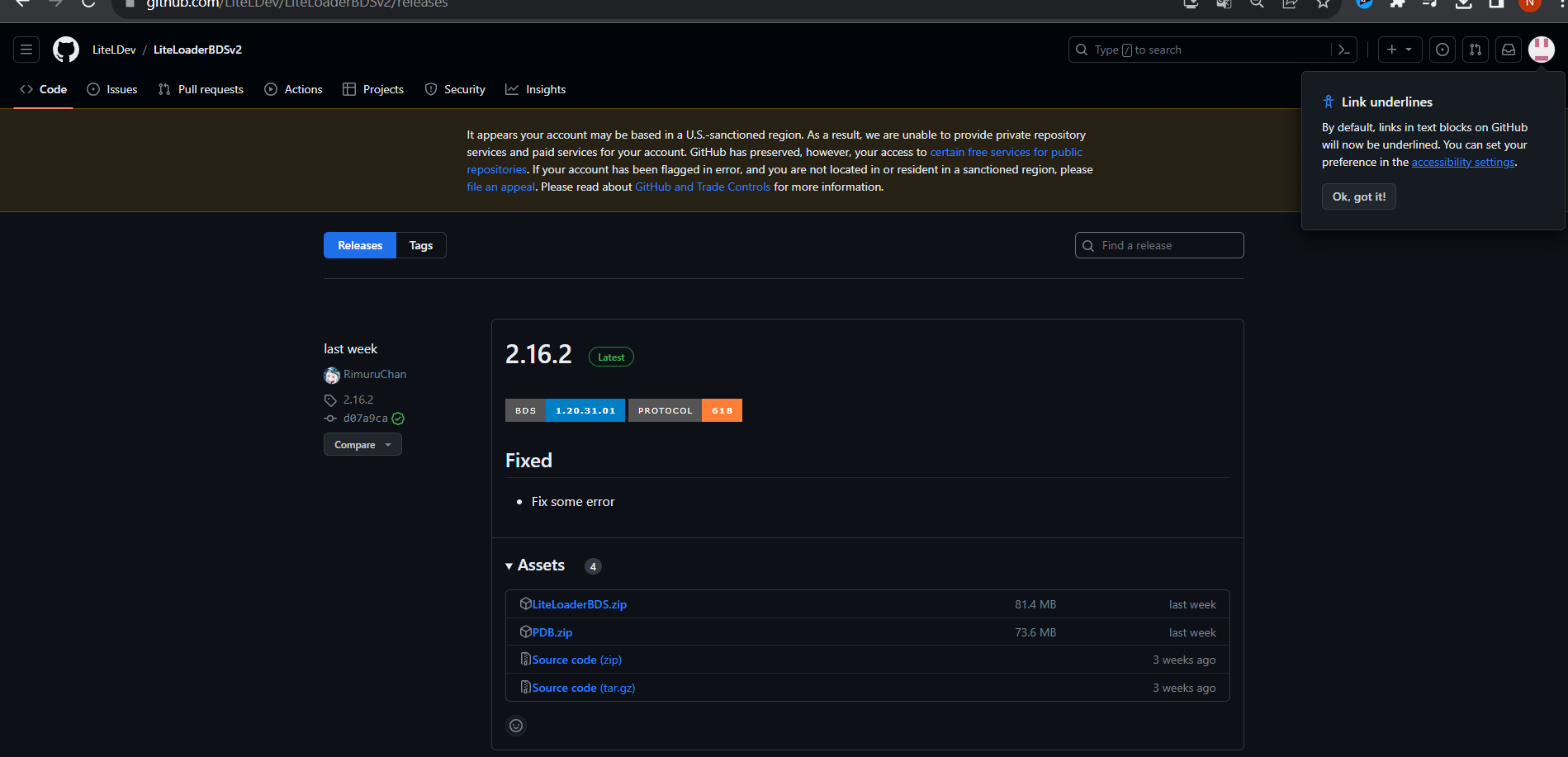Download LiteLoaderBDS.zip asset

tap(579, 604)
